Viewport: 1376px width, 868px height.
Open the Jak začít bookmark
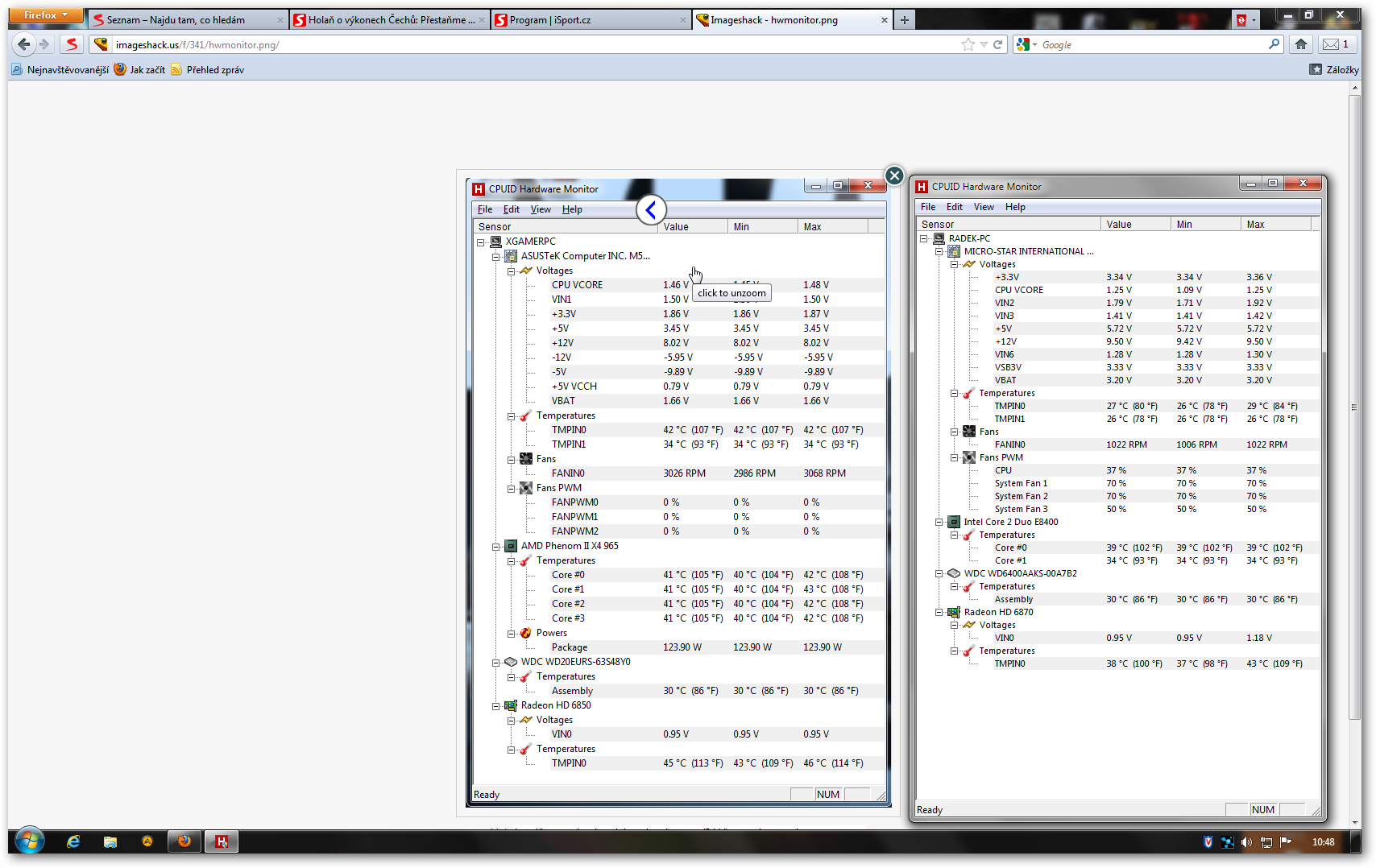coord(140,70)
